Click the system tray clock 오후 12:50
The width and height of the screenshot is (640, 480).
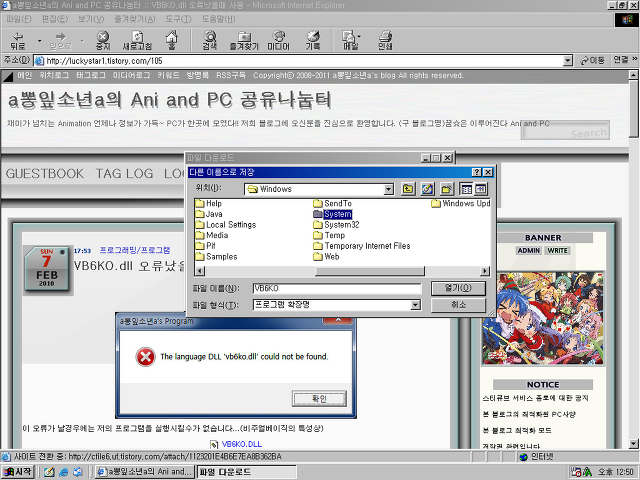click(x=616, y=472)
